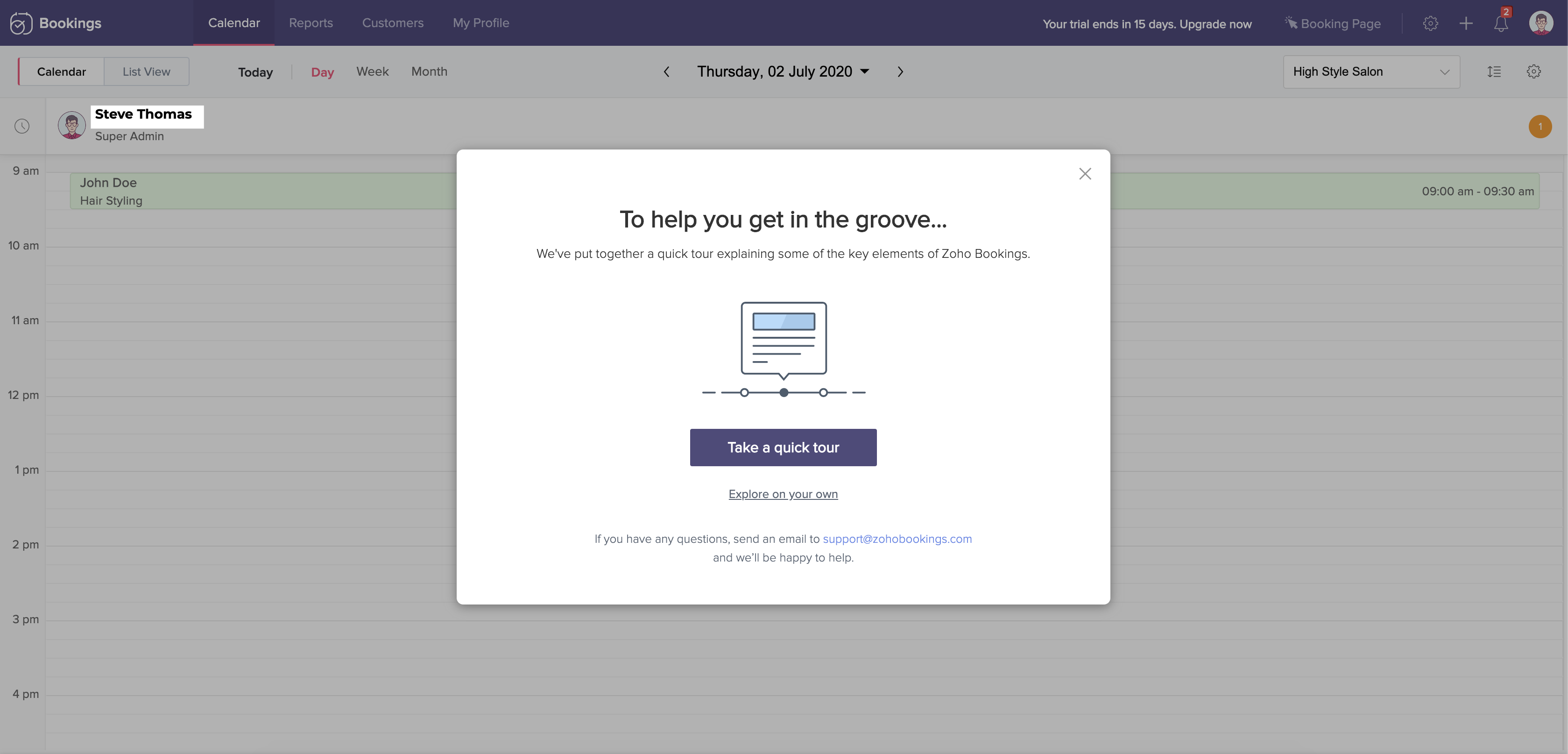
Task: Click the orange appointment count badge
Action: tap(1540, 127)
